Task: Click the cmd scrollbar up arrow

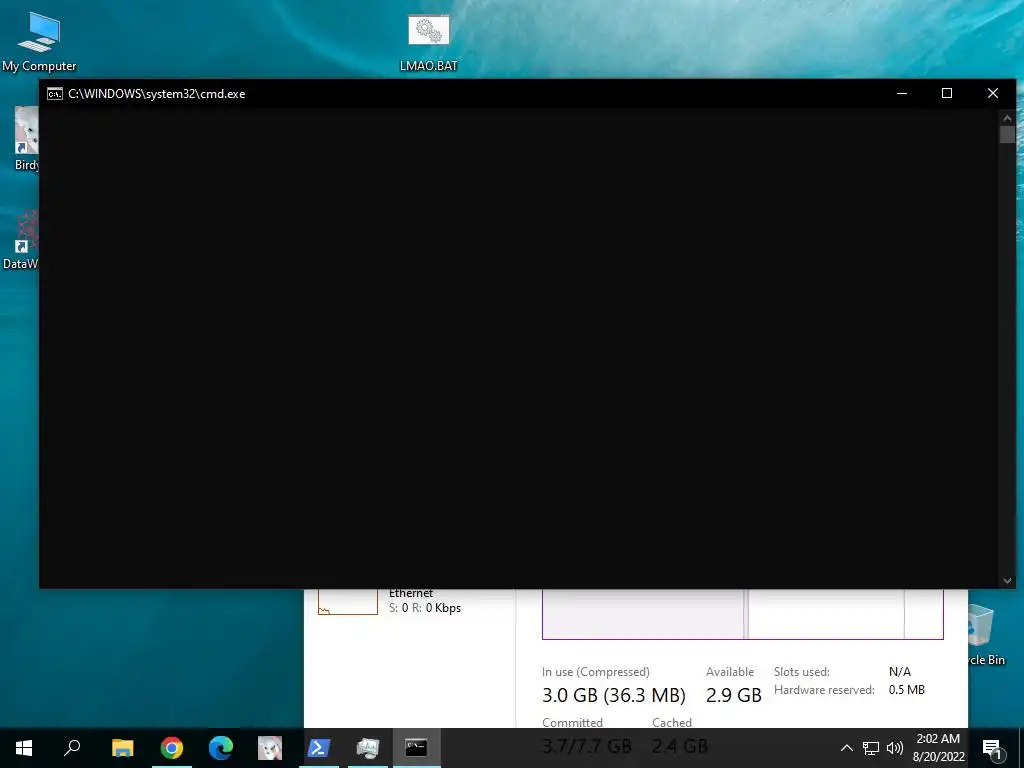Action: coord(1007,118)
